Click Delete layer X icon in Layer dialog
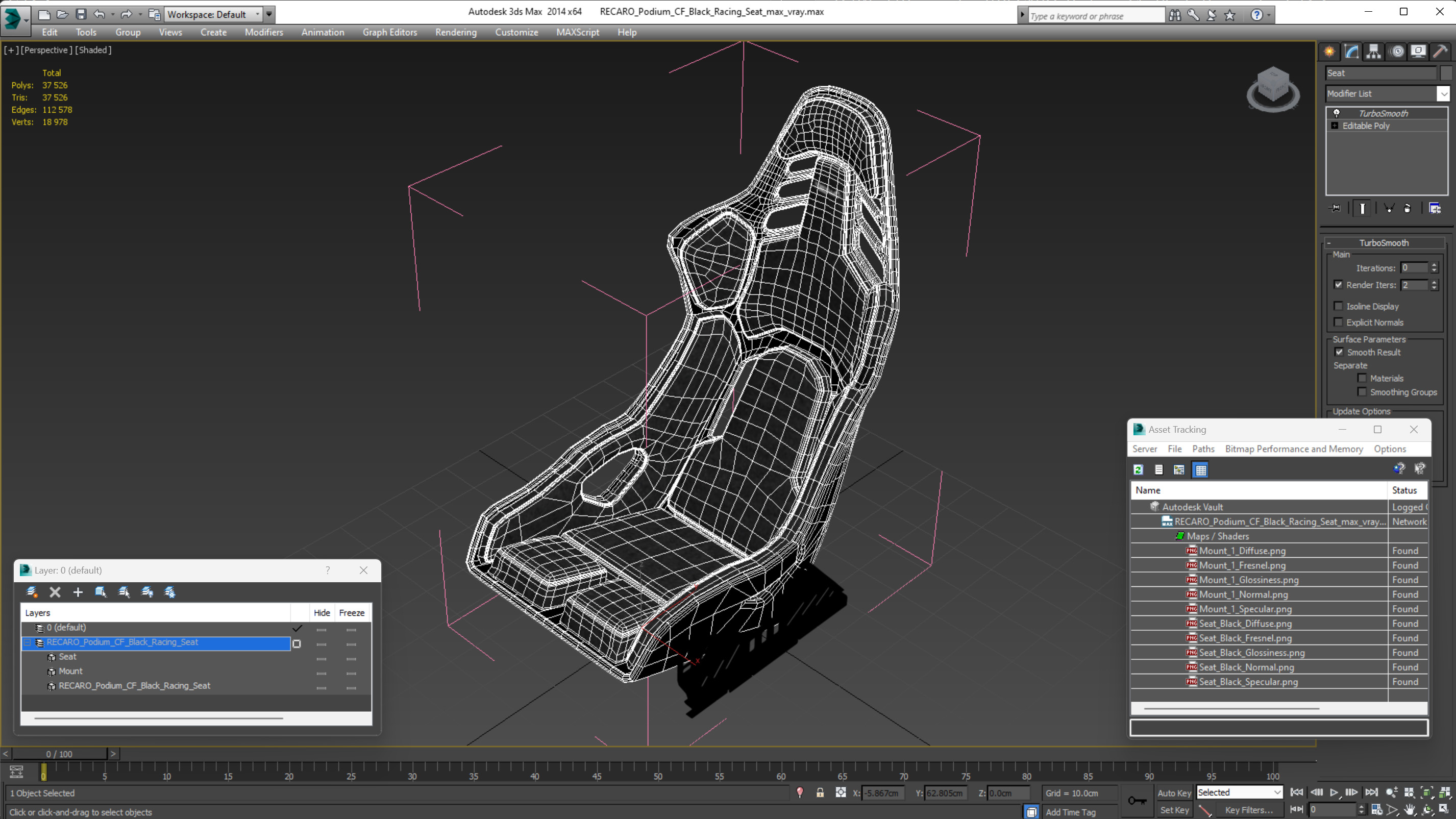The image size is (1456, 819). point(55,592)
